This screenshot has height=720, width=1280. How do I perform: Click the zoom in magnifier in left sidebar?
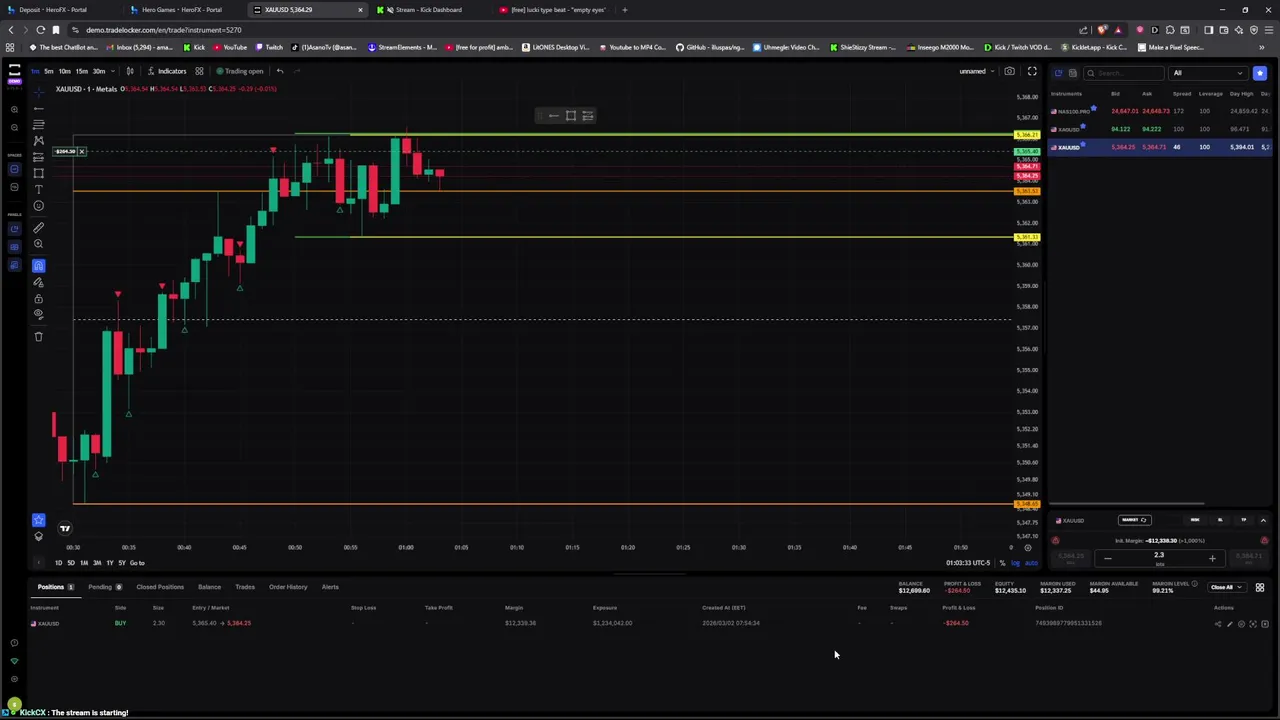click(14, 110)
